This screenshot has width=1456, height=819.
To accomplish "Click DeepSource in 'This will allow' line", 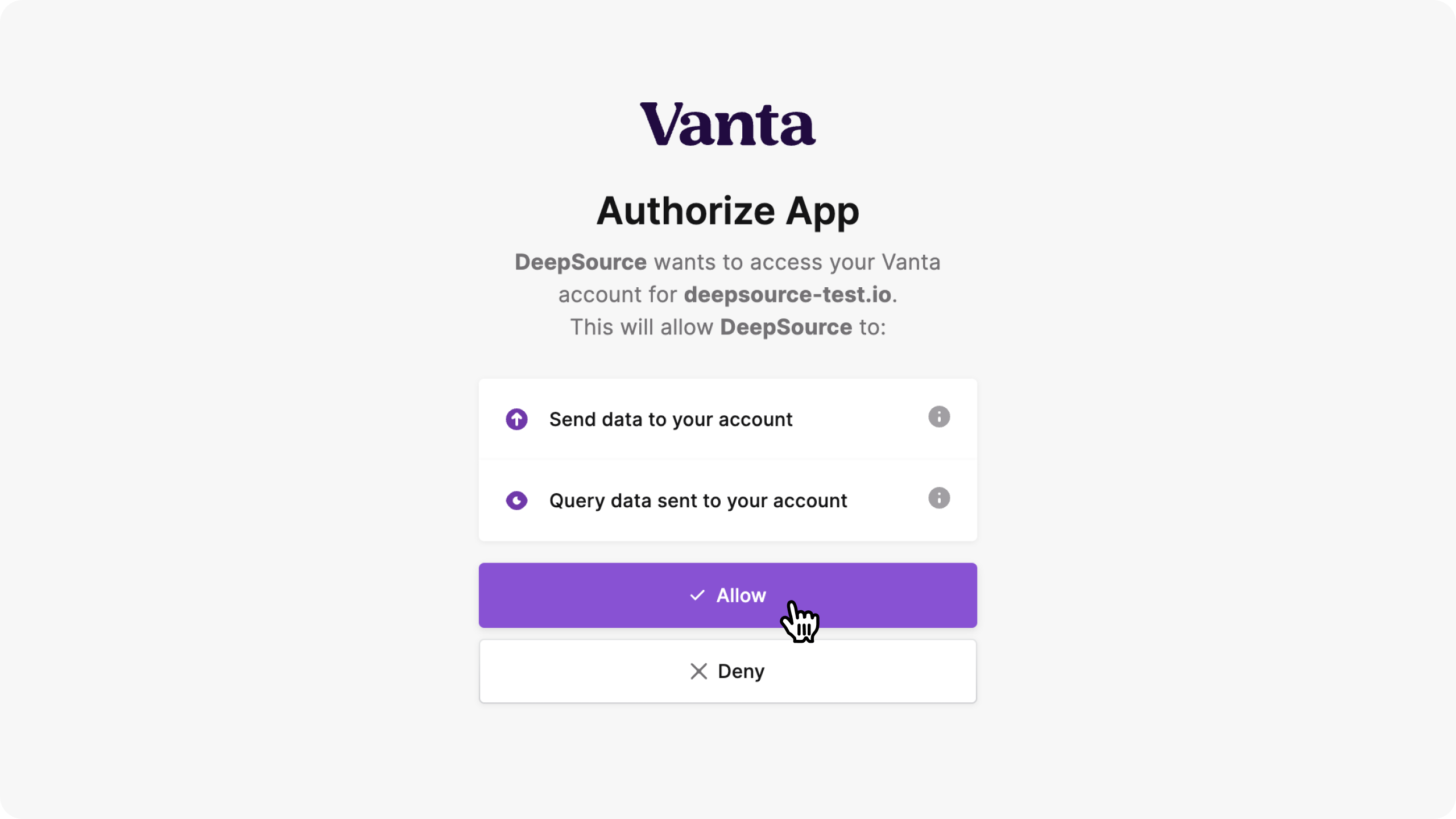I will click(786, 327).
